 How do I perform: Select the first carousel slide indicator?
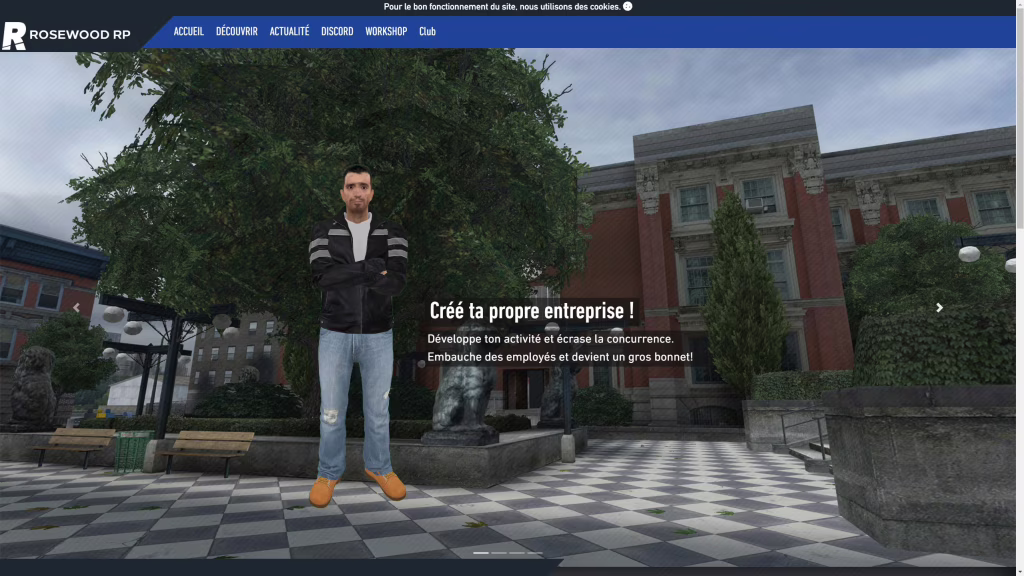tap(481, 553)
